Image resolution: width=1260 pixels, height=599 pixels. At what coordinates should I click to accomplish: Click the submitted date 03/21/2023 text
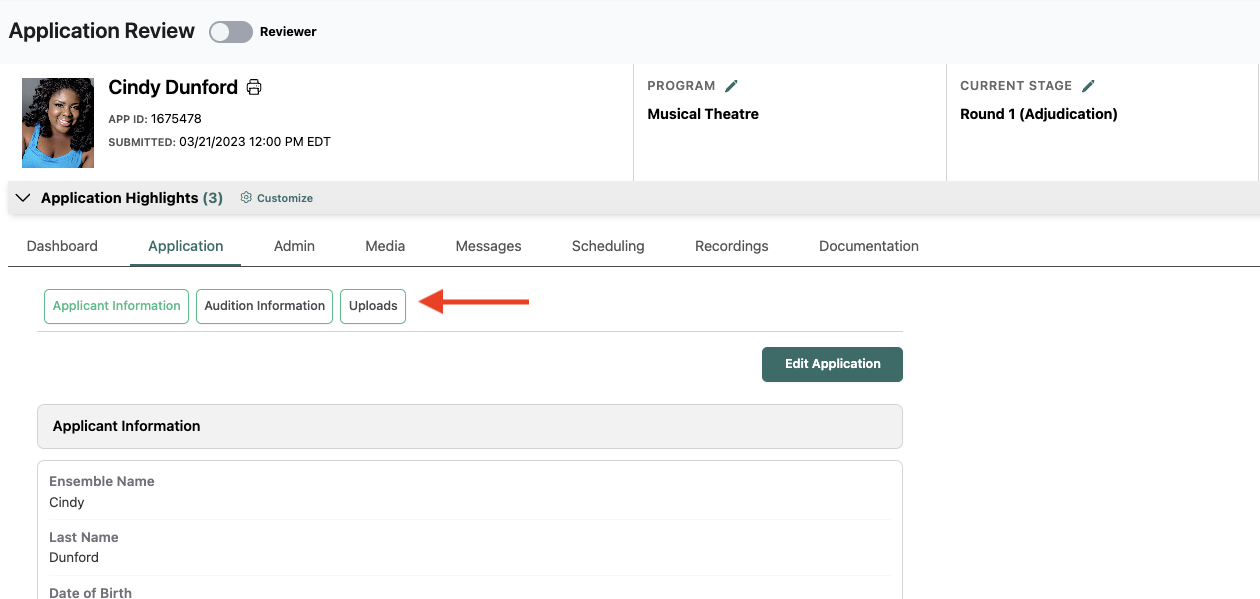point(255,142)
